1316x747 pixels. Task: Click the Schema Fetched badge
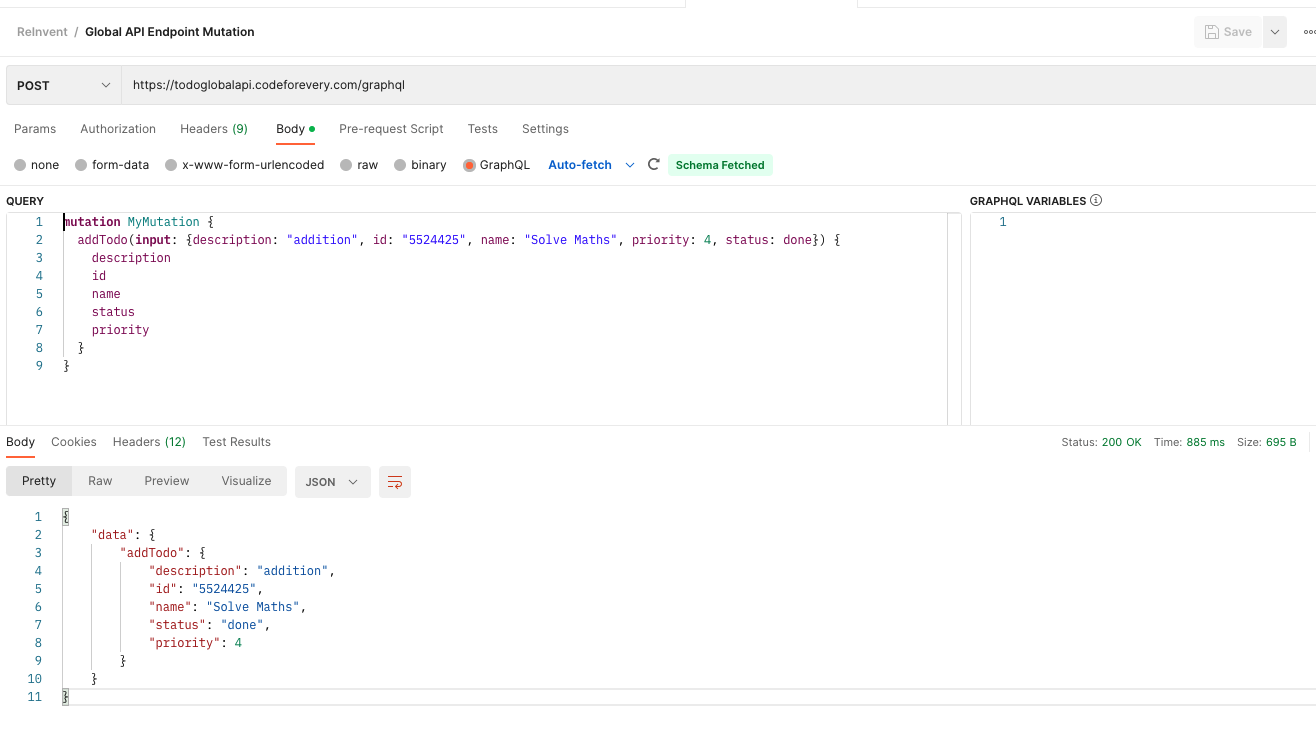(x=720, y=165)
